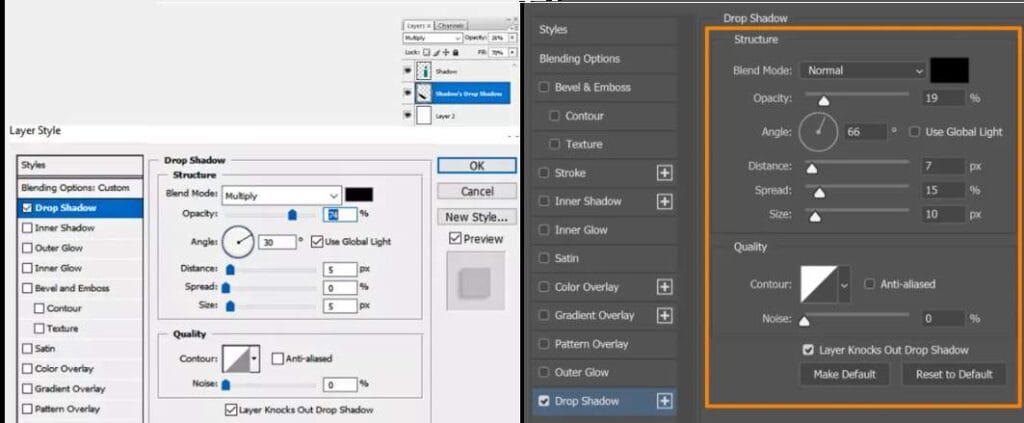Open the Layers panel Fill arrow
Image resolution: width=1024 pixels, height=423 pixels.
[x=513, y=52]
